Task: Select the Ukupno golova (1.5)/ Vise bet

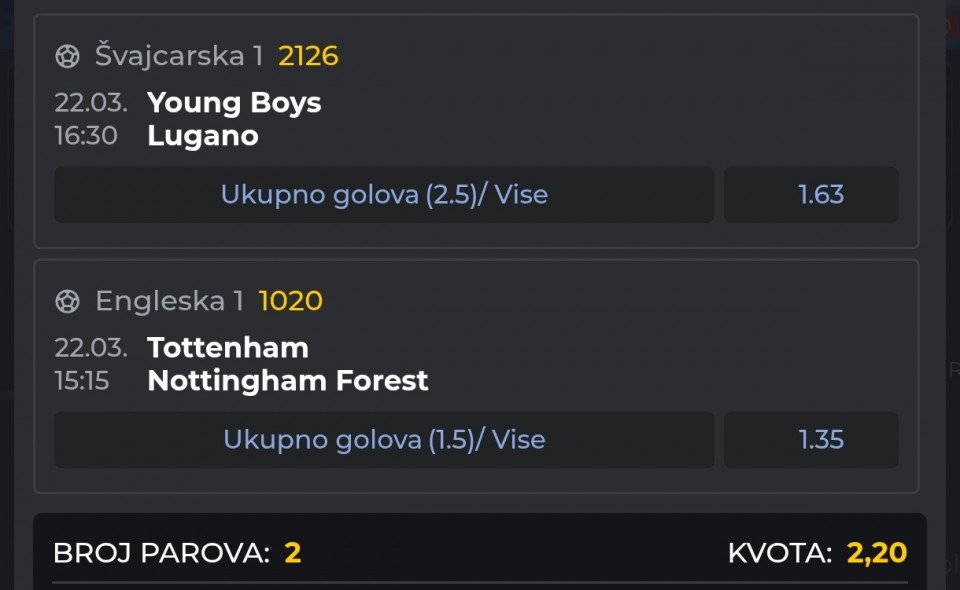Action: [384, 439]
